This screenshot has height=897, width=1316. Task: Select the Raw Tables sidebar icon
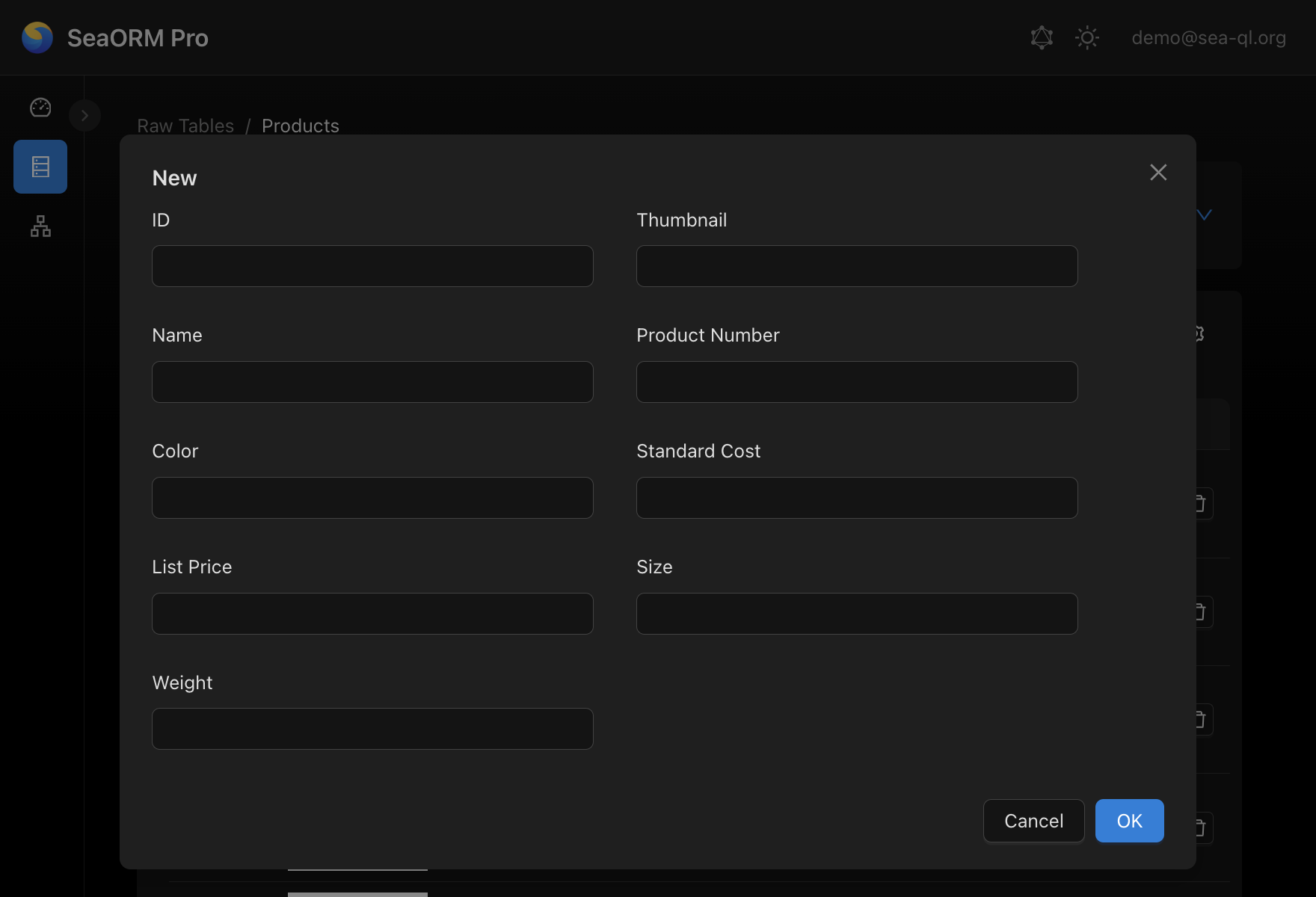point(40,167)
